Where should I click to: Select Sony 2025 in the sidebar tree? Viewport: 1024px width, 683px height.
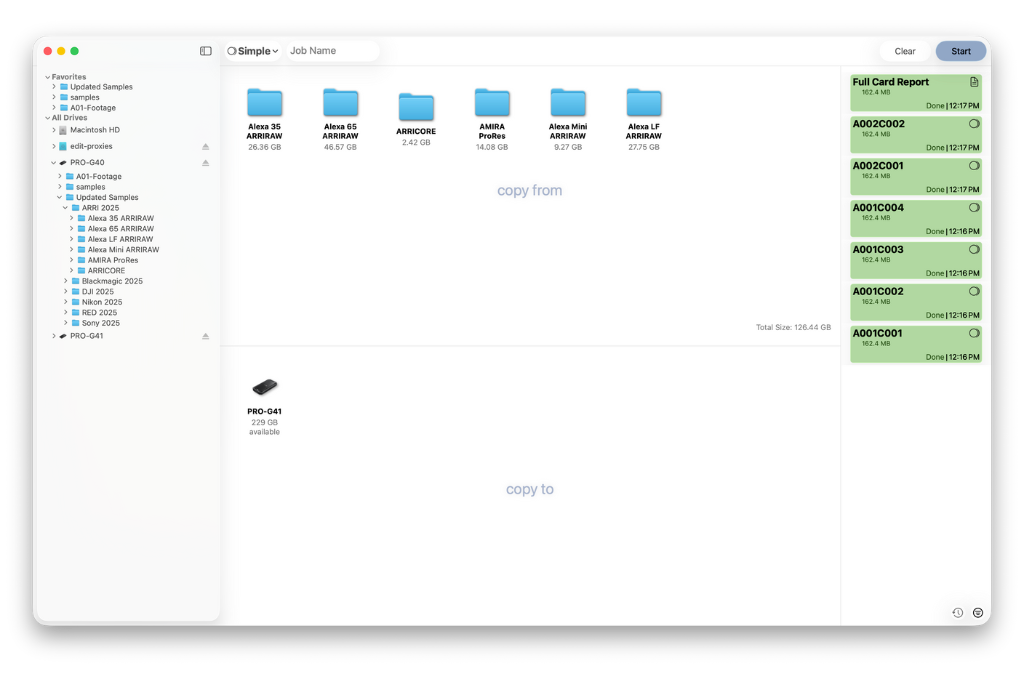[x=100, y=323]
